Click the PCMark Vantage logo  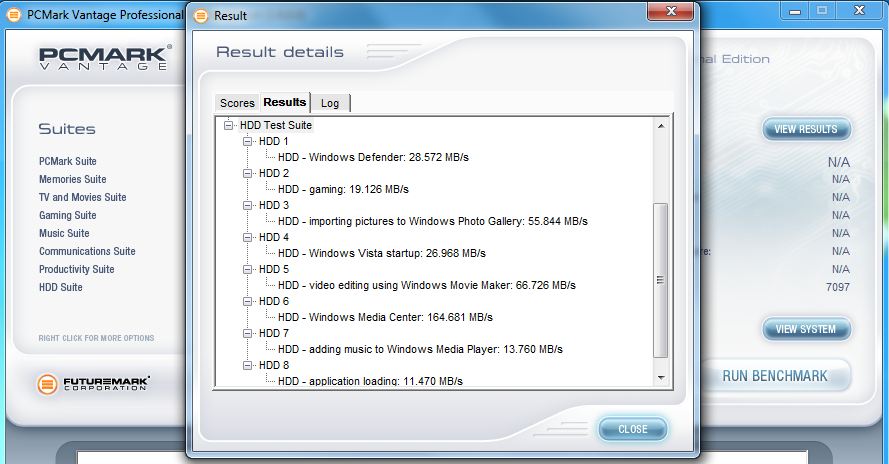click(x=104, y=58)
